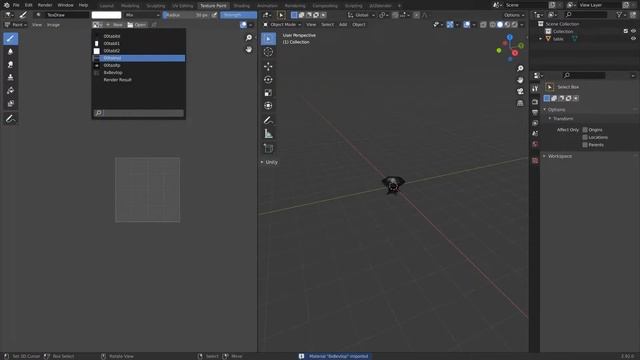Select the Clone stamp tool
Image resolution: width=640 pixels, height=360 pixels.
(11, 77)
